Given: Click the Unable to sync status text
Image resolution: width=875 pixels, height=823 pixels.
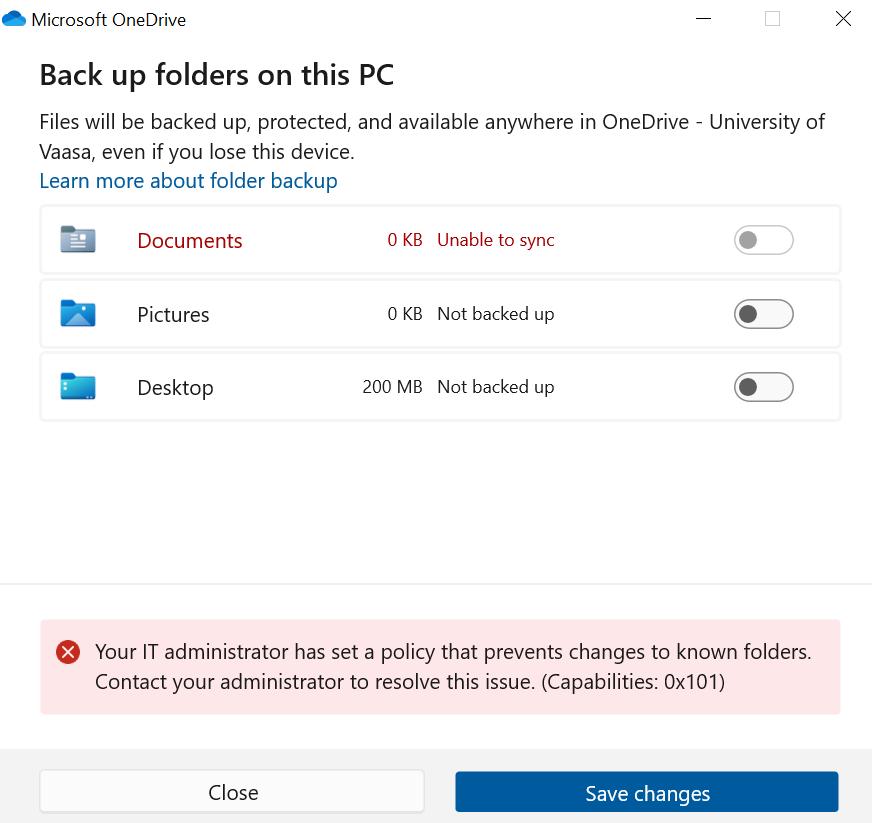Looking at the screenshot, I should click(x=495, y=240).
